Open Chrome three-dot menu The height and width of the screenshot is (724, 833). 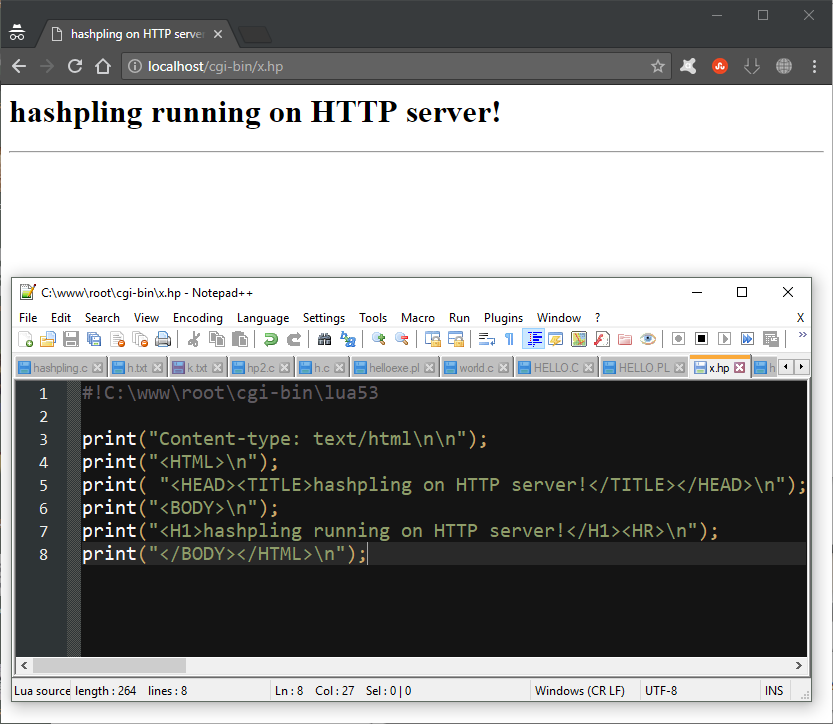click(x=814, y=66)
